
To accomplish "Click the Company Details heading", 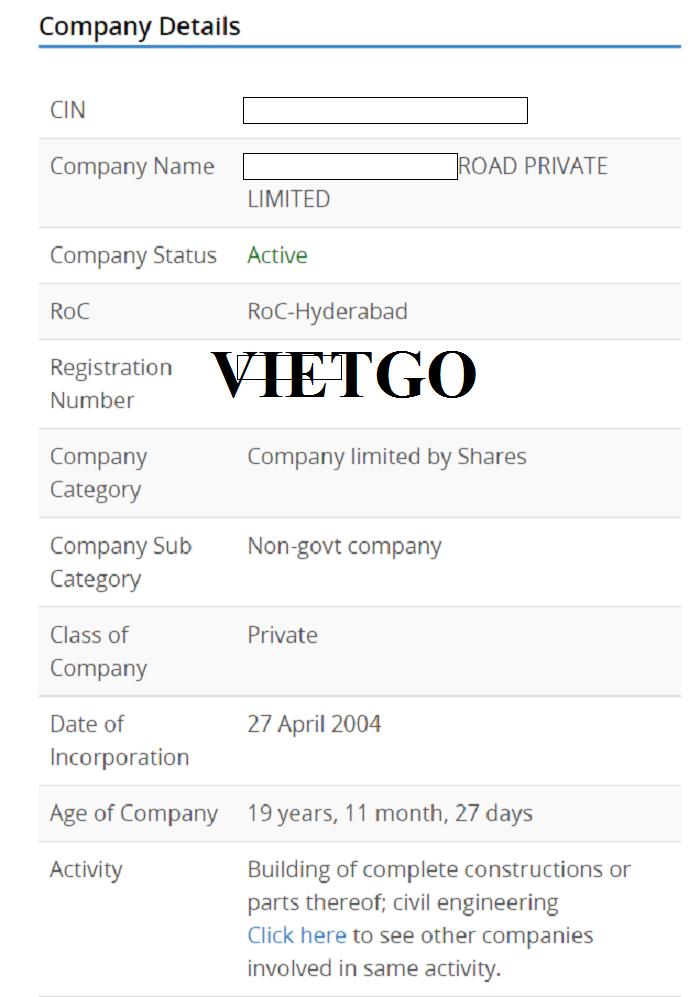I will (140, 26).
